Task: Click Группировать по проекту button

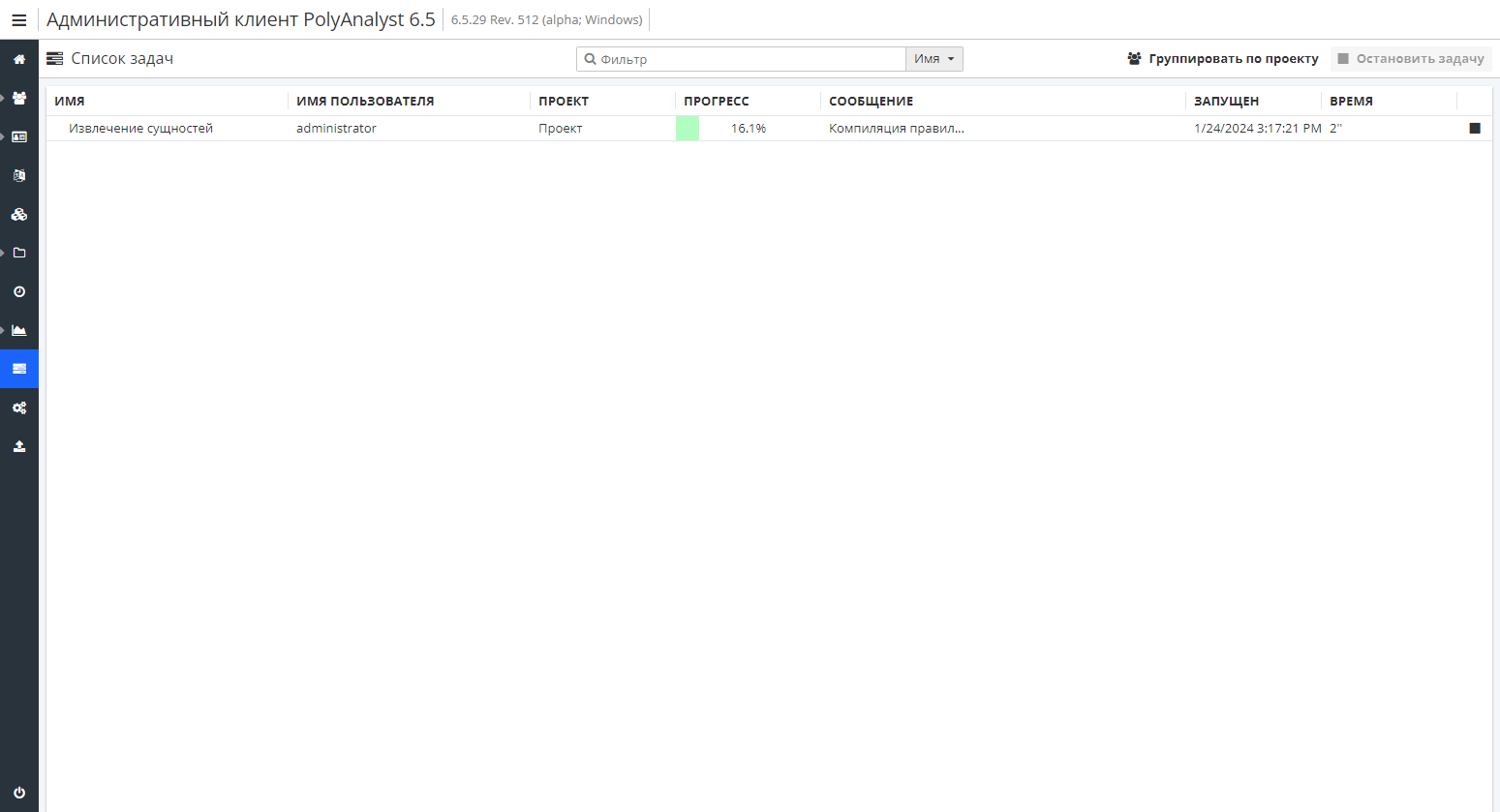Action: point(1223,59)
